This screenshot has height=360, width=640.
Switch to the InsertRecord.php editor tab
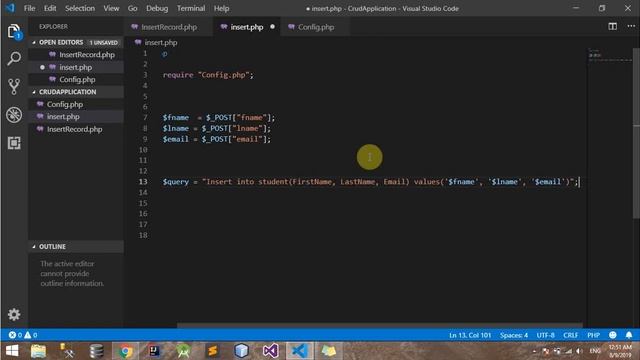coord(168,27)
